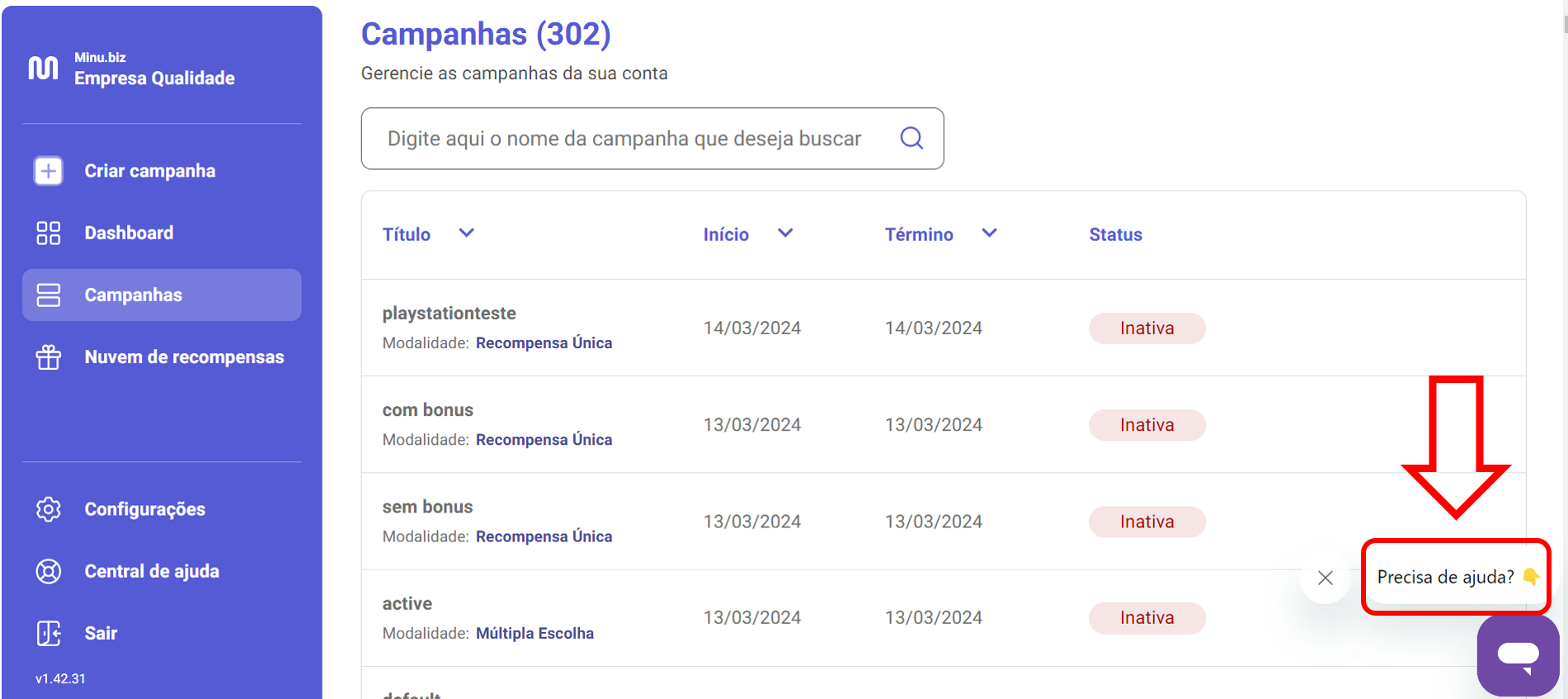The width and height of the screenshot is (1568, 699).
Task: Open the playstationteste campaign
Action: [449, 314]
